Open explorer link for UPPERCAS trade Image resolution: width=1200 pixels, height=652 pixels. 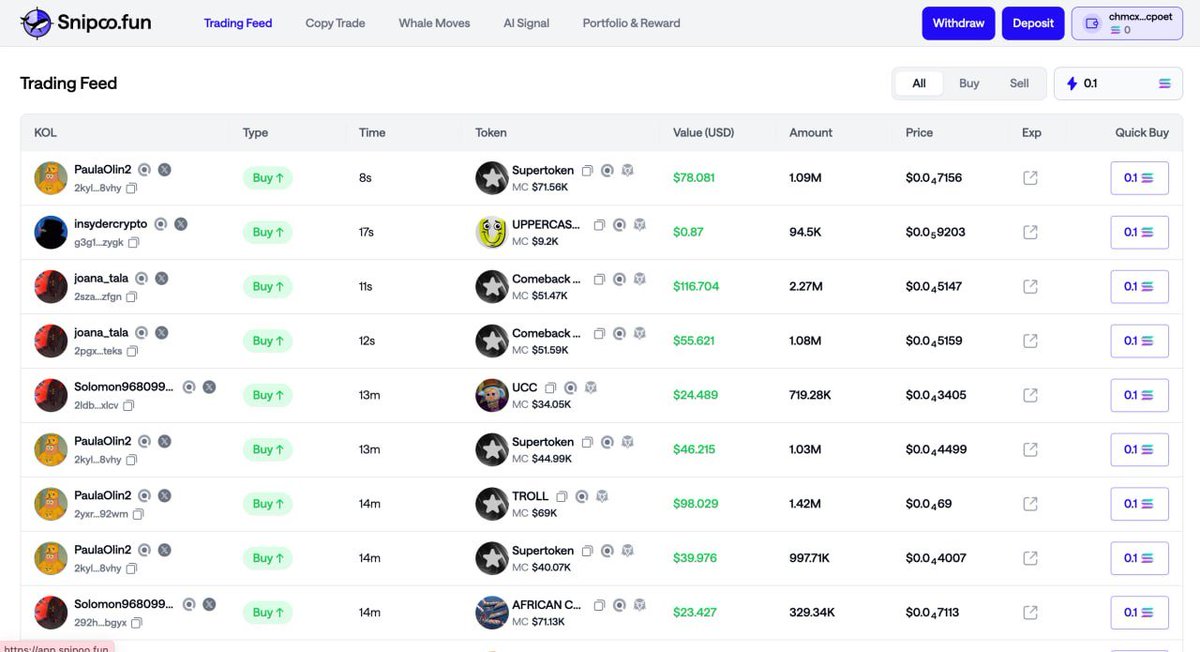[1030, 232]
